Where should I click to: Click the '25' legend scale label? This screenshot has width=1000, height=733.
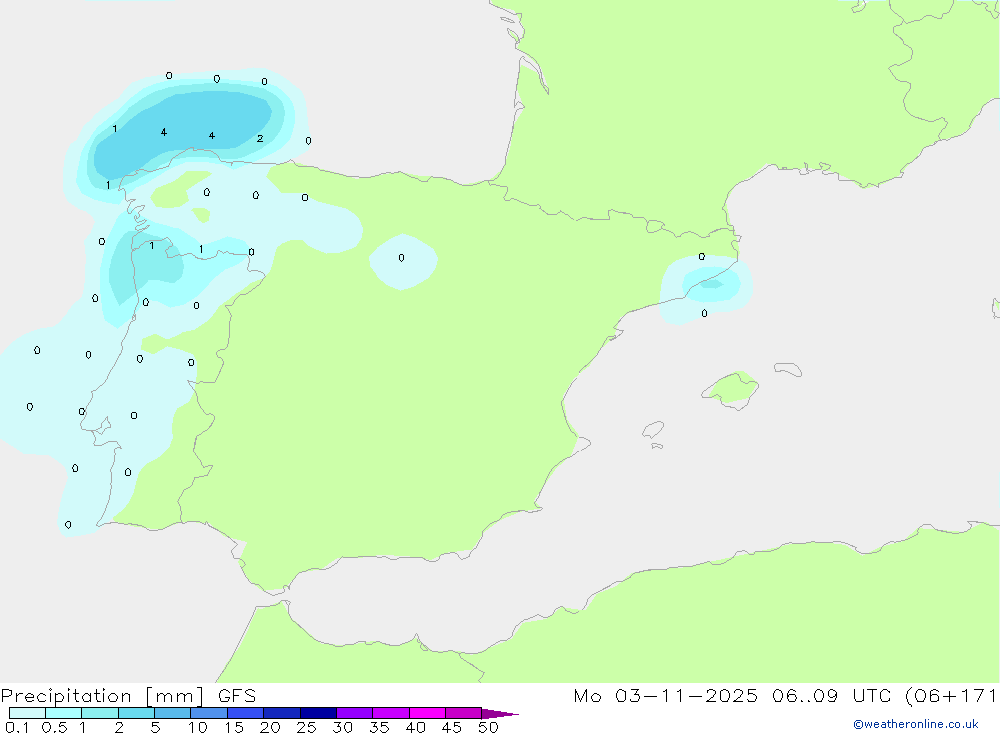pos(306,727)
